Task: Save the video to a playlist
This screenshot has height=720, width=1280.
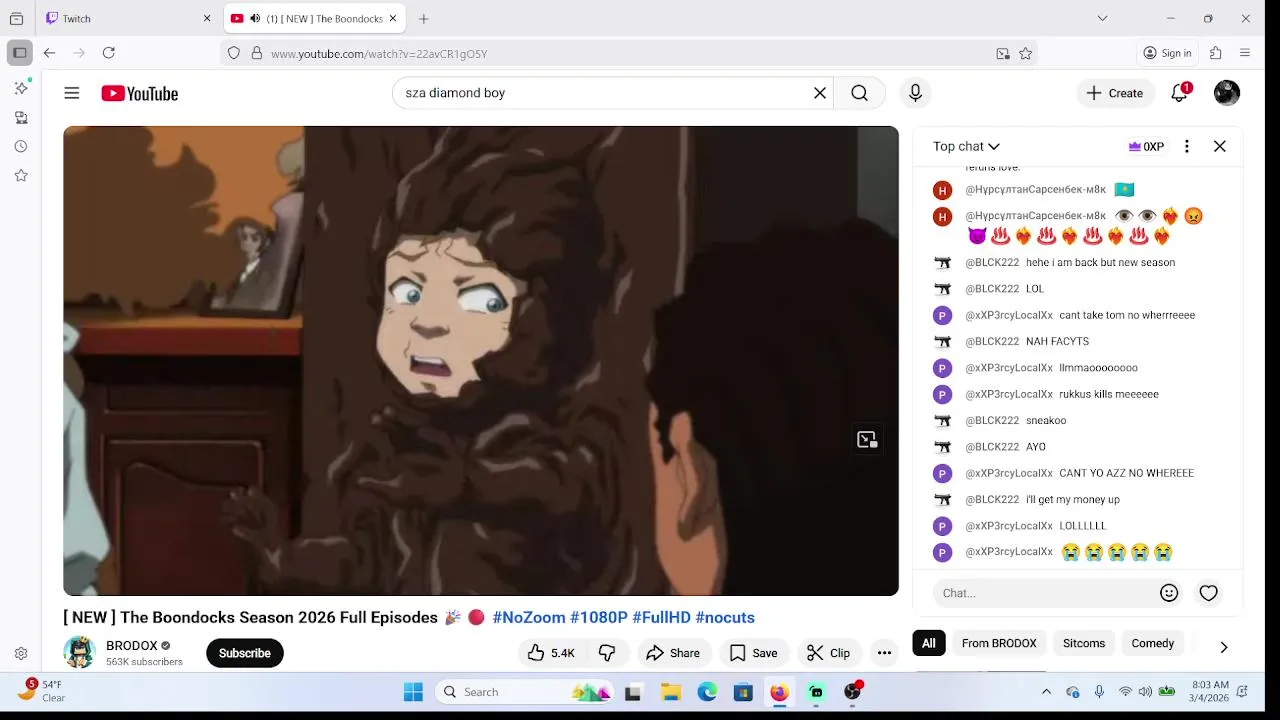Action: [753, 653]
